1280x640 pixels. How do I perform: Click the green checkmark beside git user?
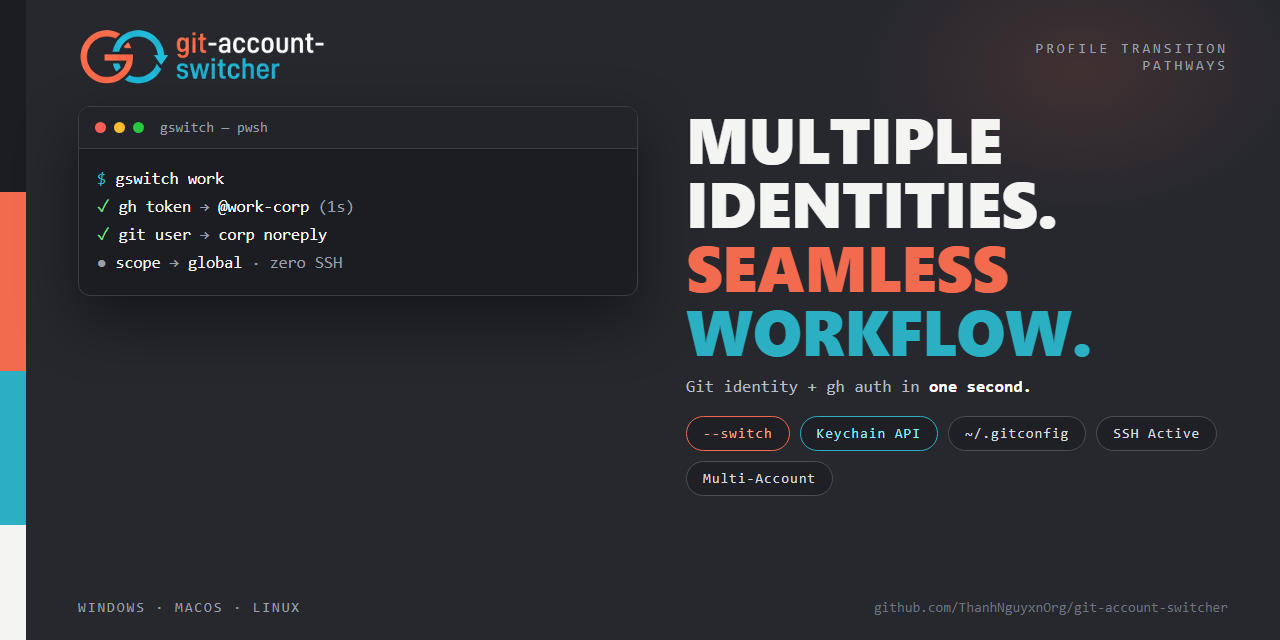[x=102, y=234]
